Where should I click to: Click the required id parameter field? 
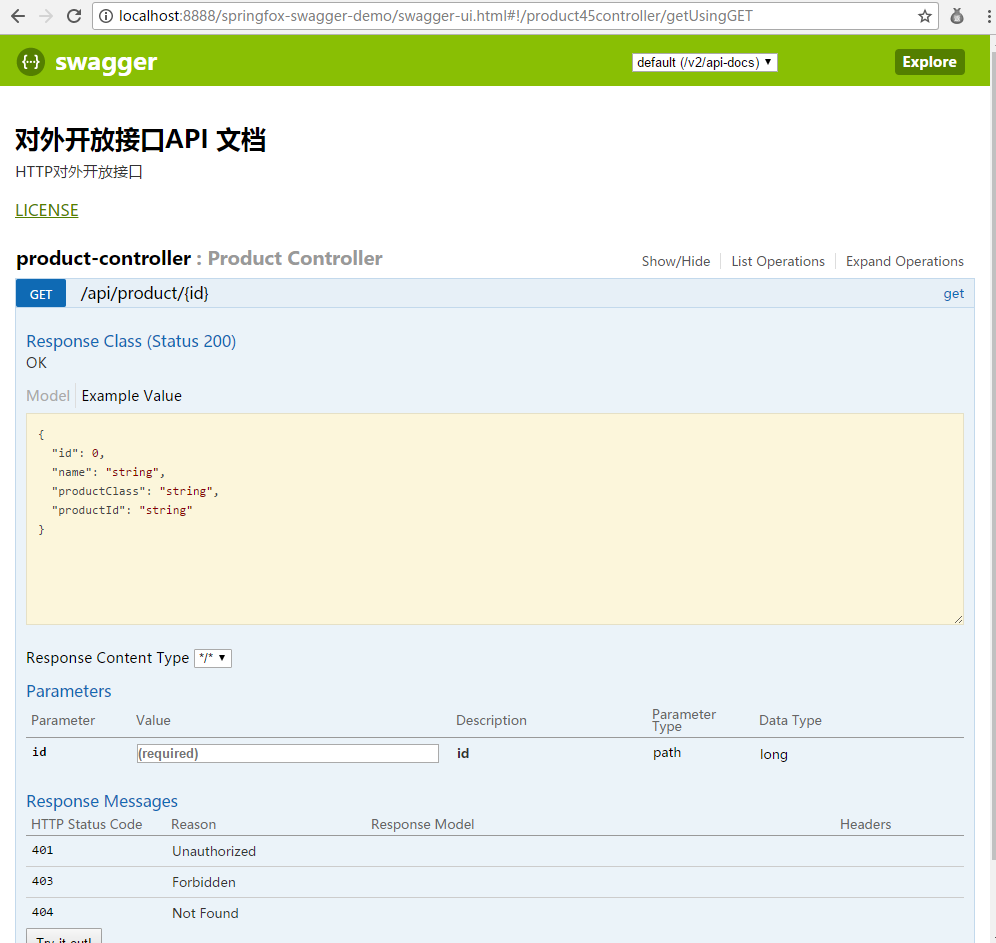pyautogui.click(x=287, y=753)
